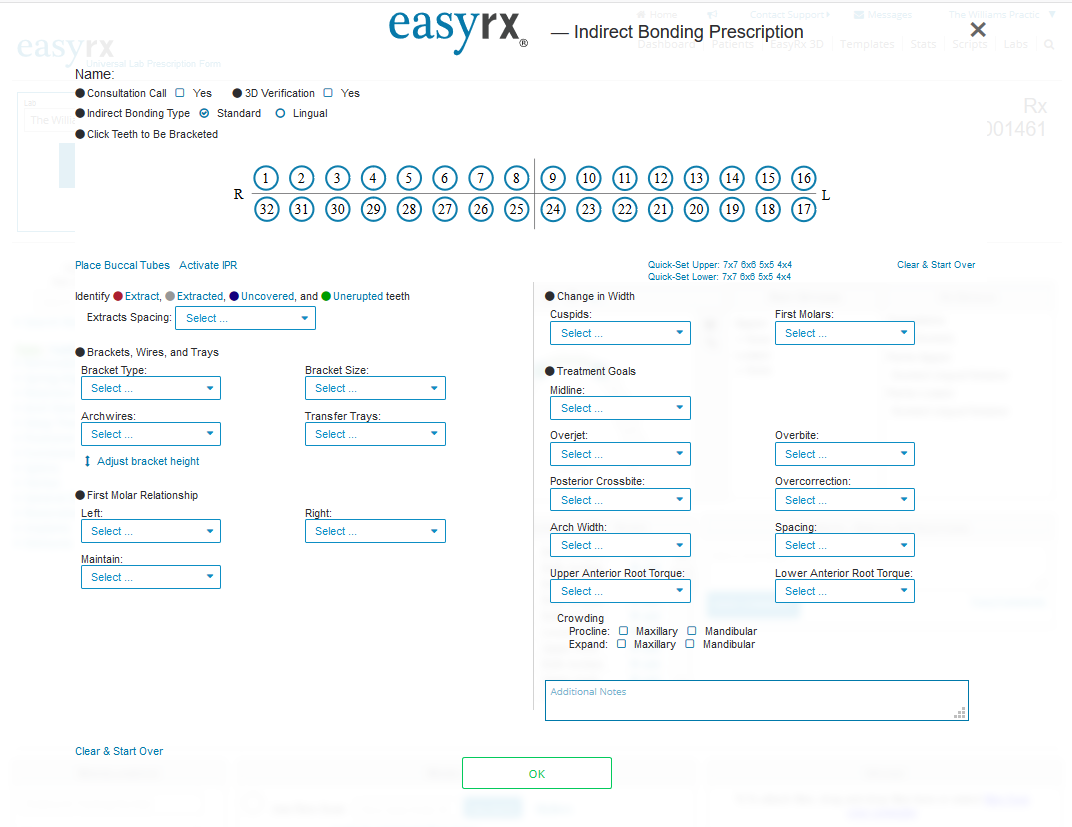1072x827 pixels.
Task: Click Place Buccal Tubes link
Action: tap(122, 265)
